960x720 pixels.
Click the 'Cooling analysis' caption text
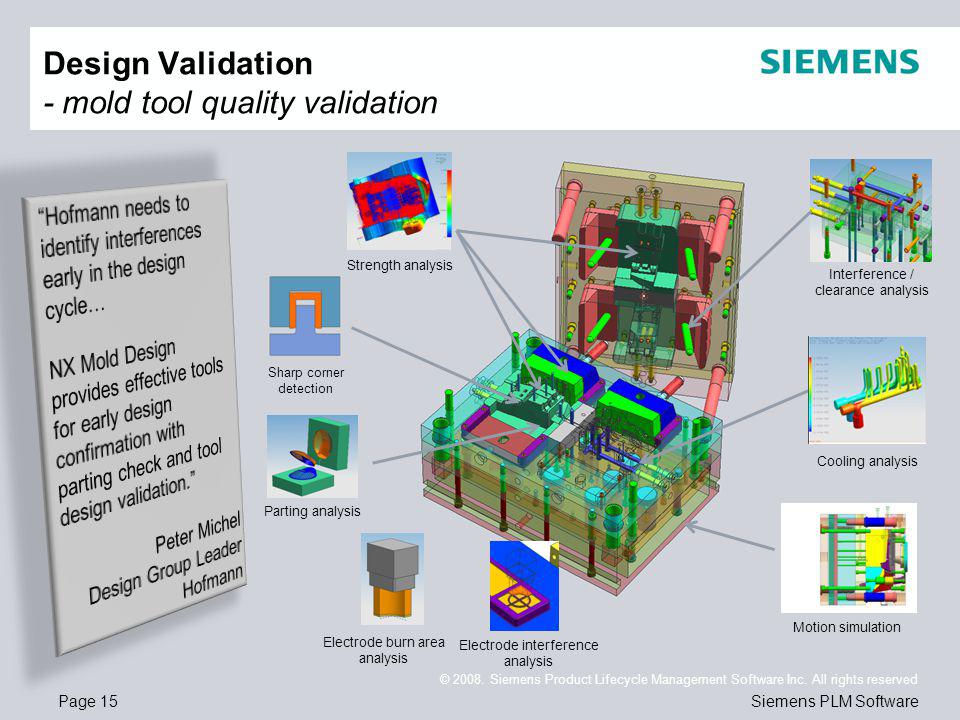[867, 461]
